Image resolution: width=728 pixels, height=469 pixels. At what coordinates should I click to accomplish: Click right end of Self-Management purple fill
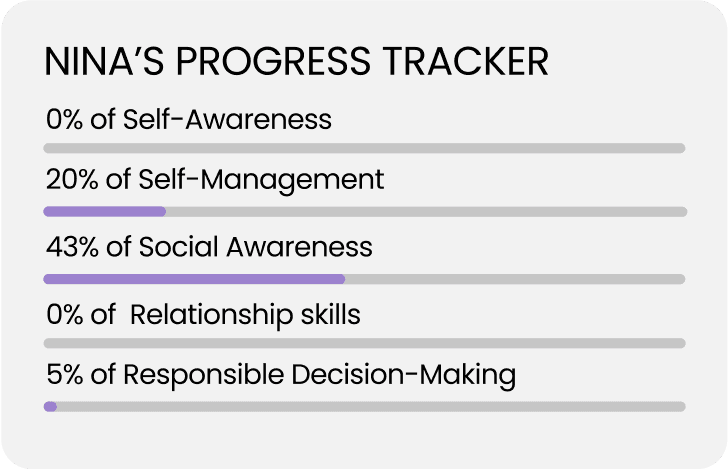tap(162, 211)
